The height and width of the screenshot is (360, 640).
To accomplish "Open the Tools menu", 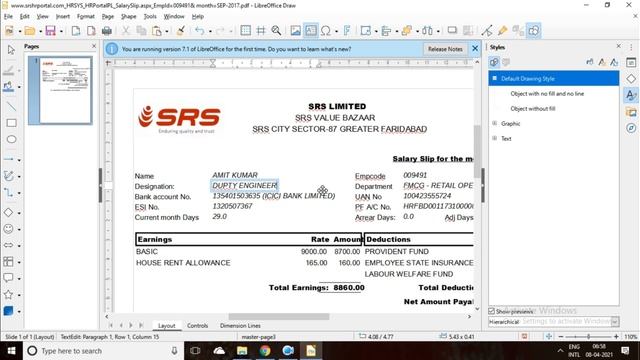I will pos(150,16).
